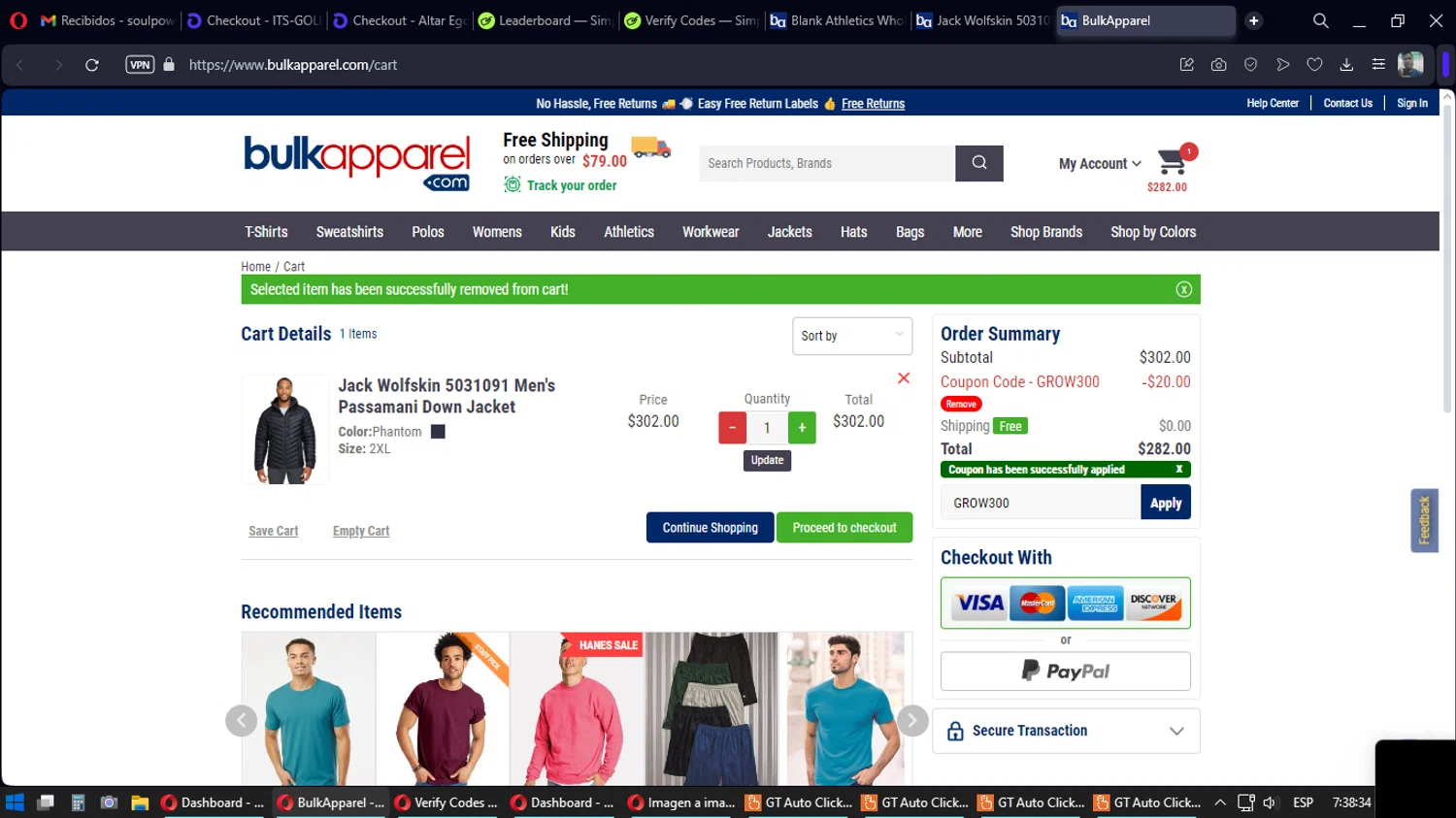
Task: Switch to the Recibidos Gmail tab
Action: [107, 20]
